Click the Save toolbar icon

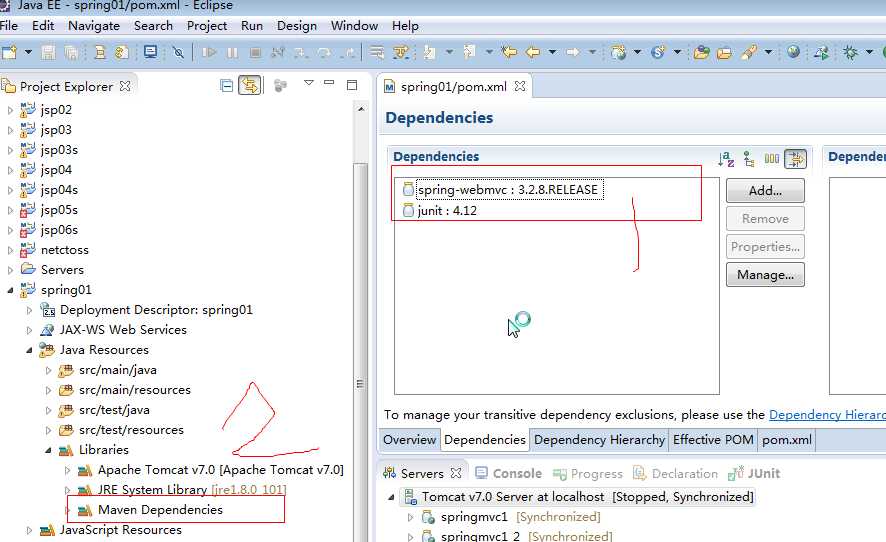[48, 53]
